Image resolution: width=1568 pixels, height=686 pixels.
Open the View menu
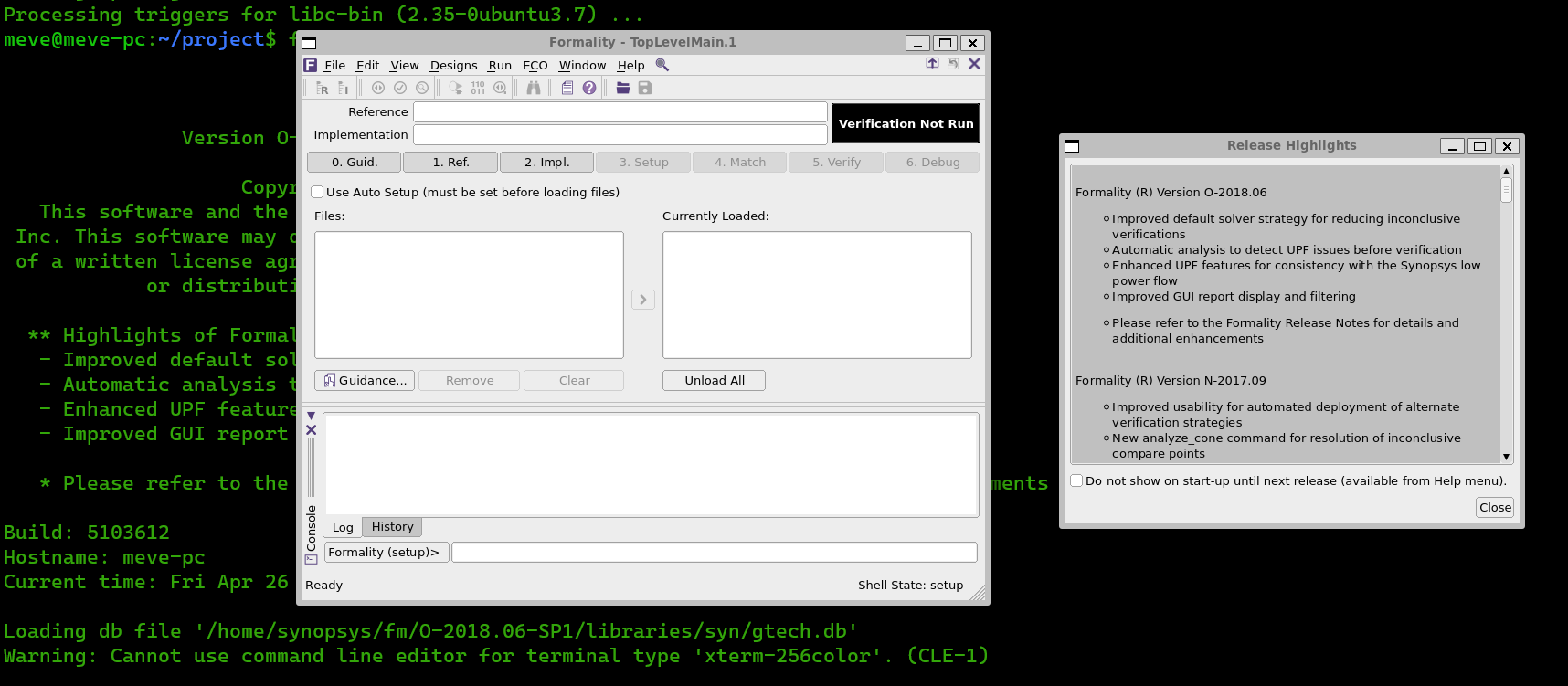[404, 65]
